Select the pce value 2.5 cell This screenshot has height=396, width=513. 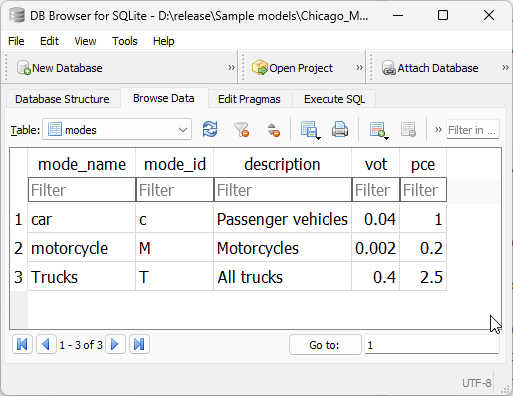point(423,277)
